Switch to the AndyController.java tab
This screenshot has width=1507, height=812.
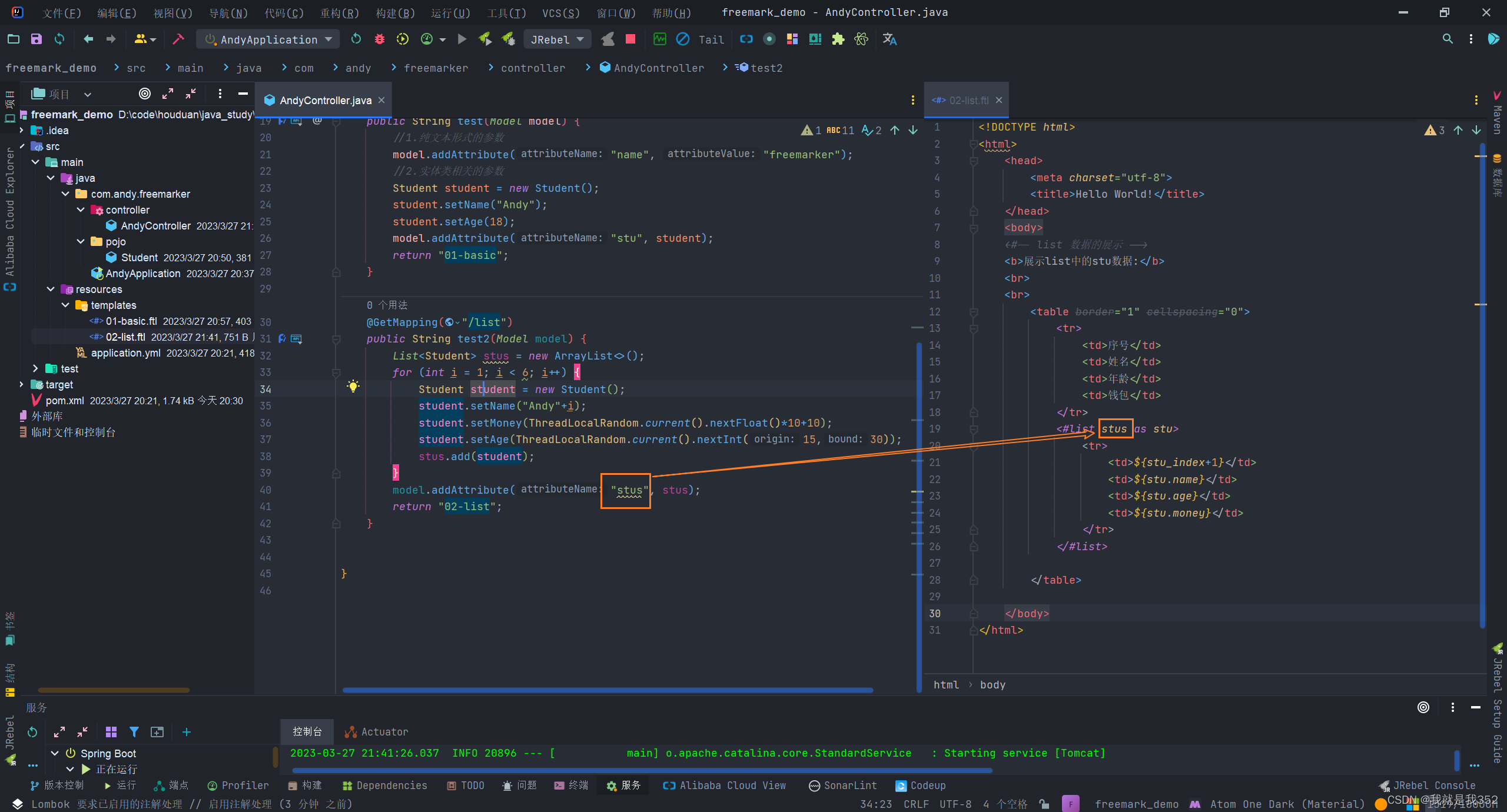click(x=325, y=101)
